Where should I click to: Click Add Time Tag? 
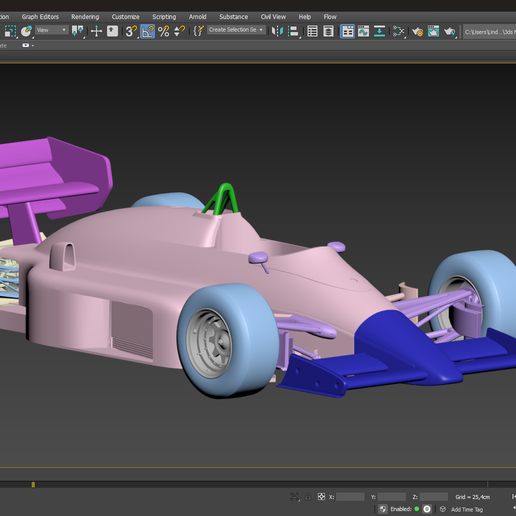pos(467,509)
